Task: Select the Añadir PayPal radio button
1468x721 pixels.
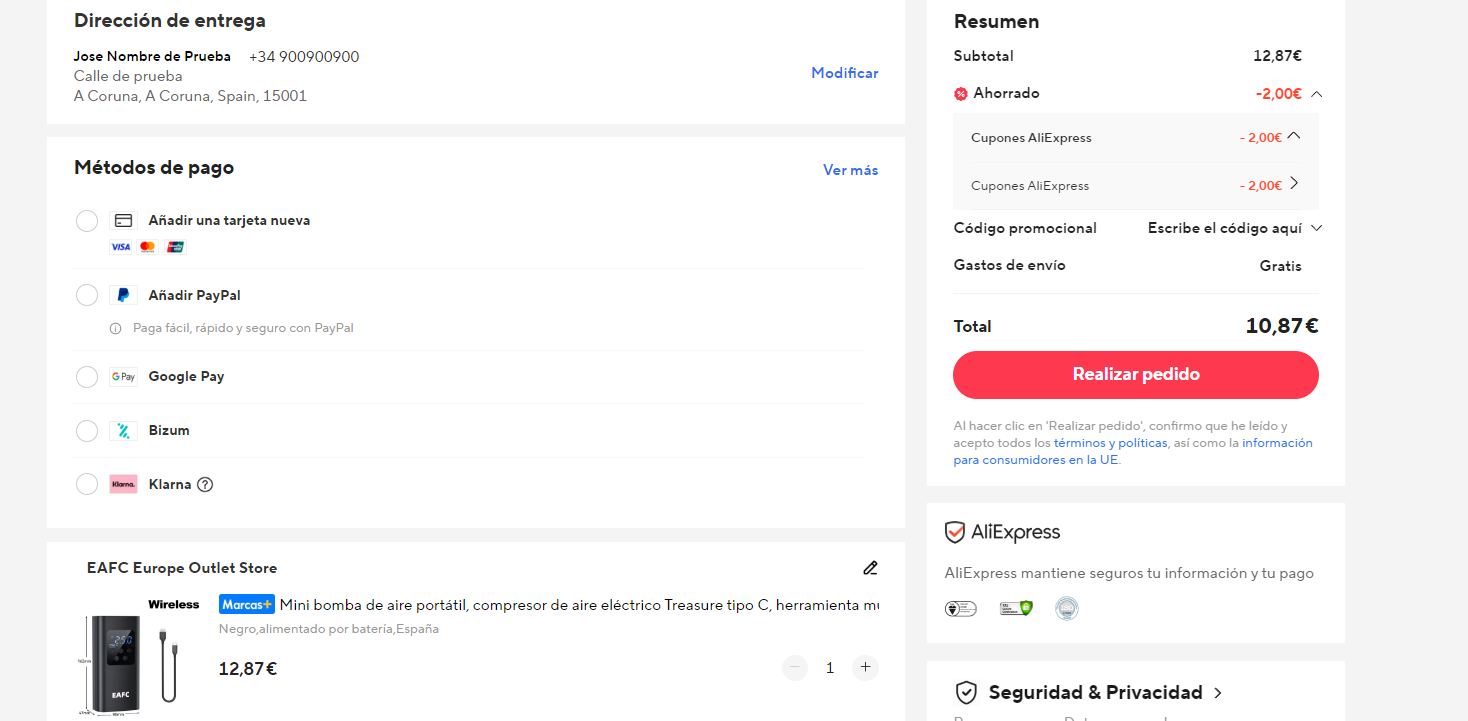Action: point(87,295)
